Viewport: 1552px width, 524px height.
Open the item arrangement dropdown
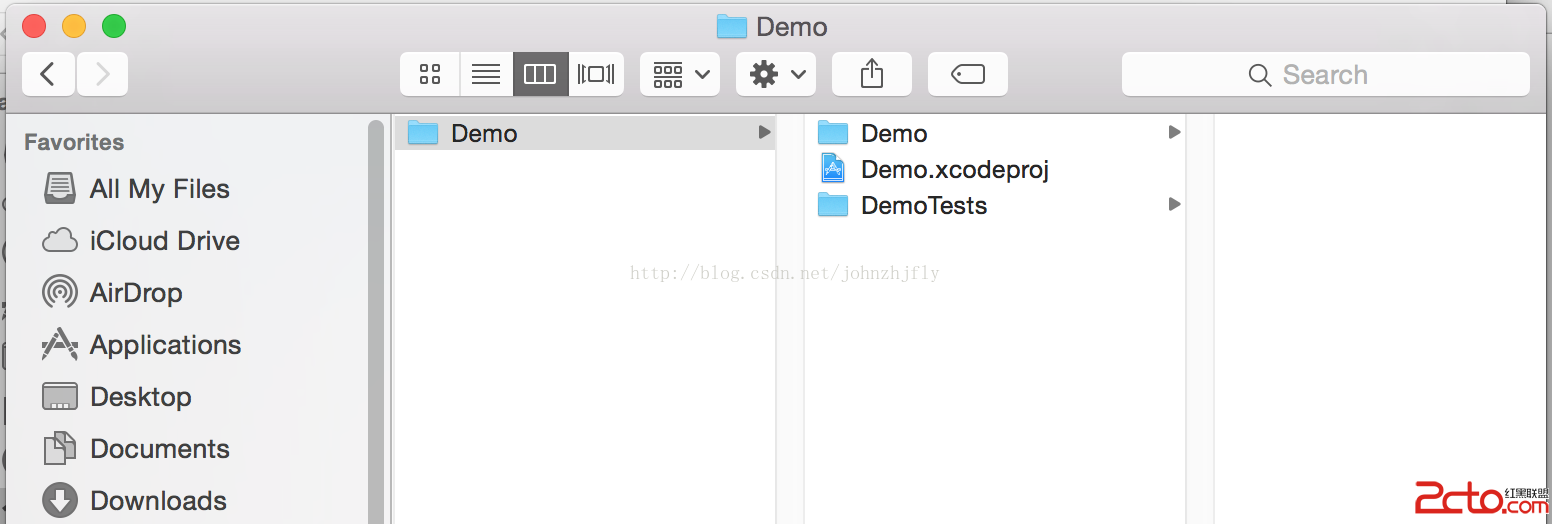[x=680, y=74]
